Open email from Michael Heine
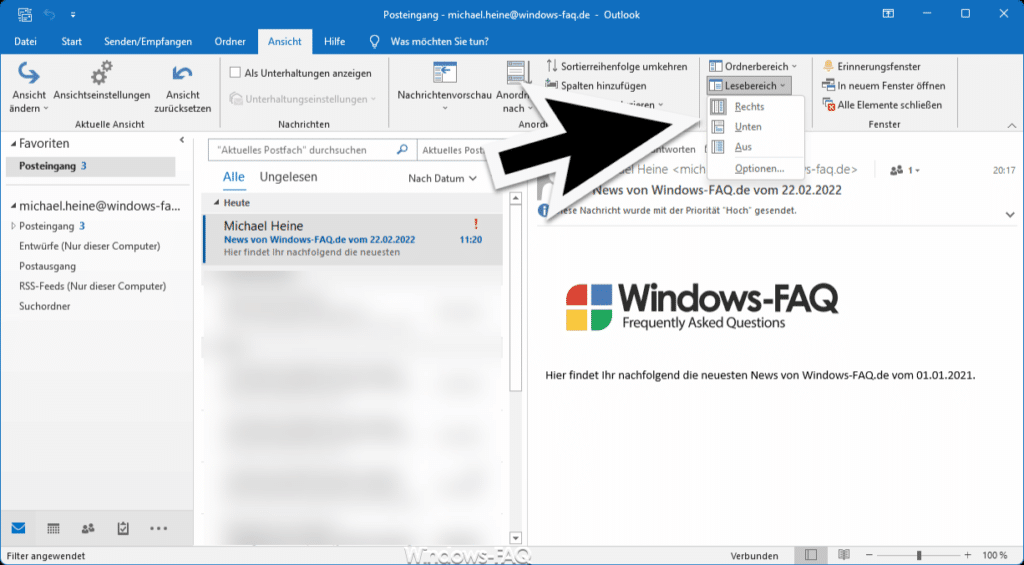This screenshot has height=565, width=1024. click(353, 239)
